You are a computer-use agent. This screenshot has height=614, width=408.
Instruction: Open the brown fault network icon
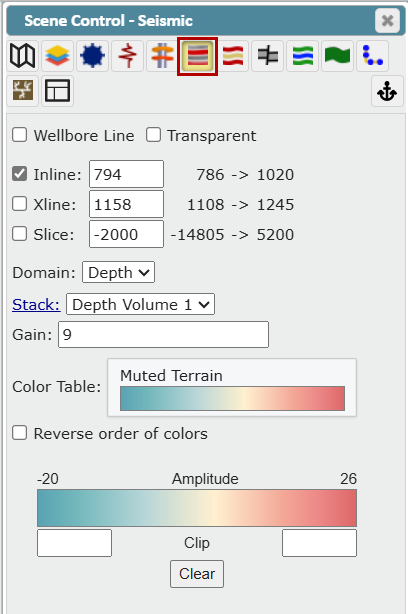tap(22, 91)
